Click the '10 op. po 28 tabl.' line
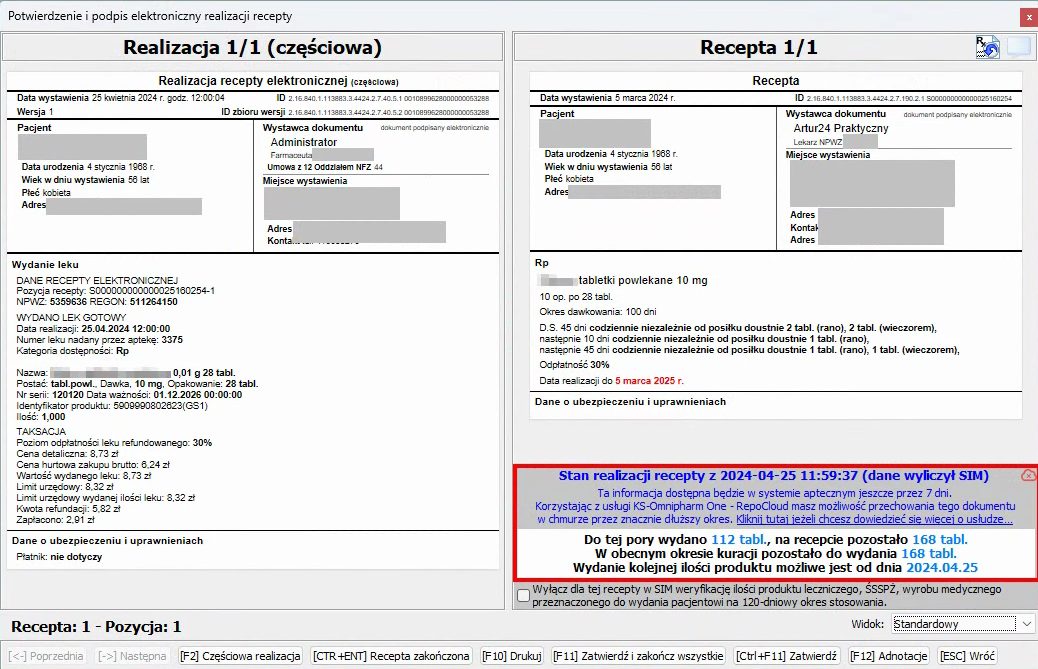This screenshot has width=1038, height=669. (x=576, y=296)
